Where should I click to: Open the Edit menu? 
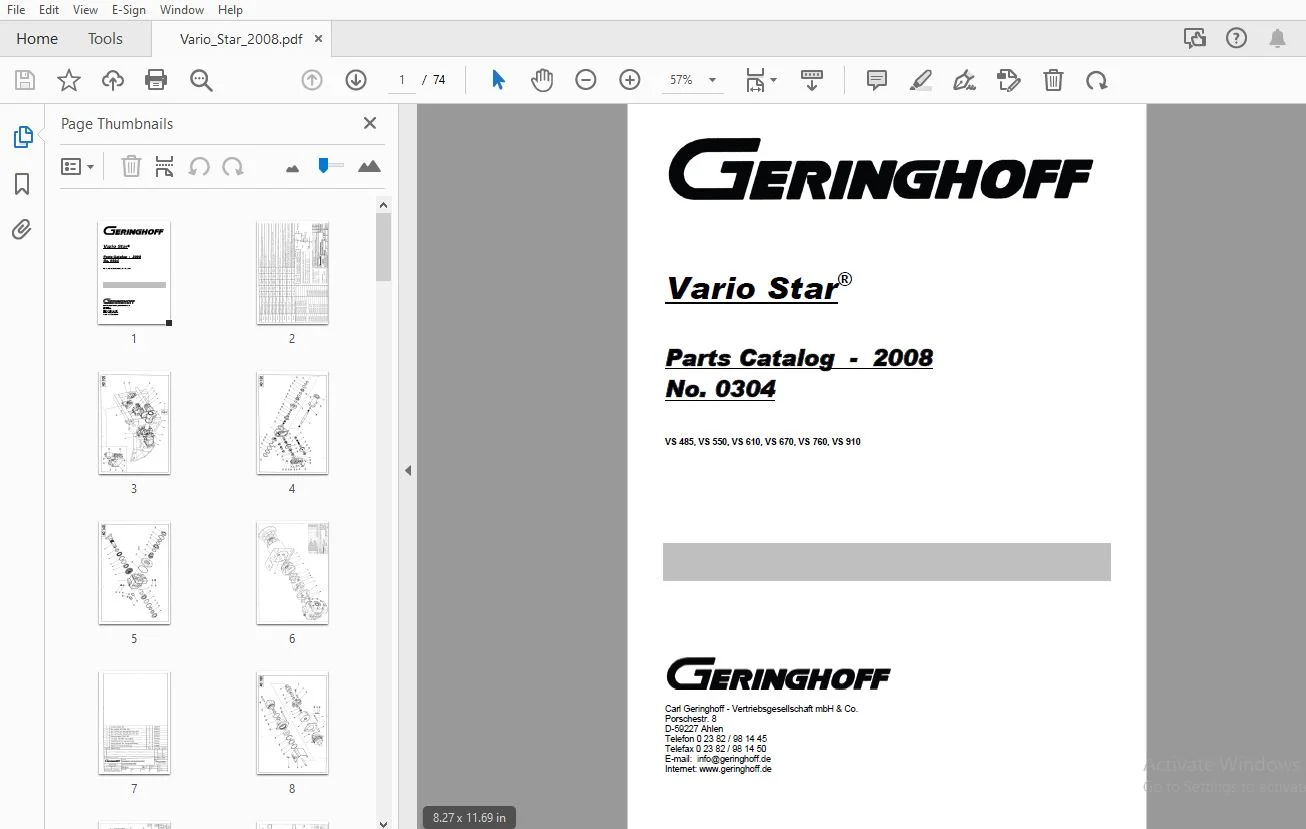pyautogui.click(x=49, y=9)
